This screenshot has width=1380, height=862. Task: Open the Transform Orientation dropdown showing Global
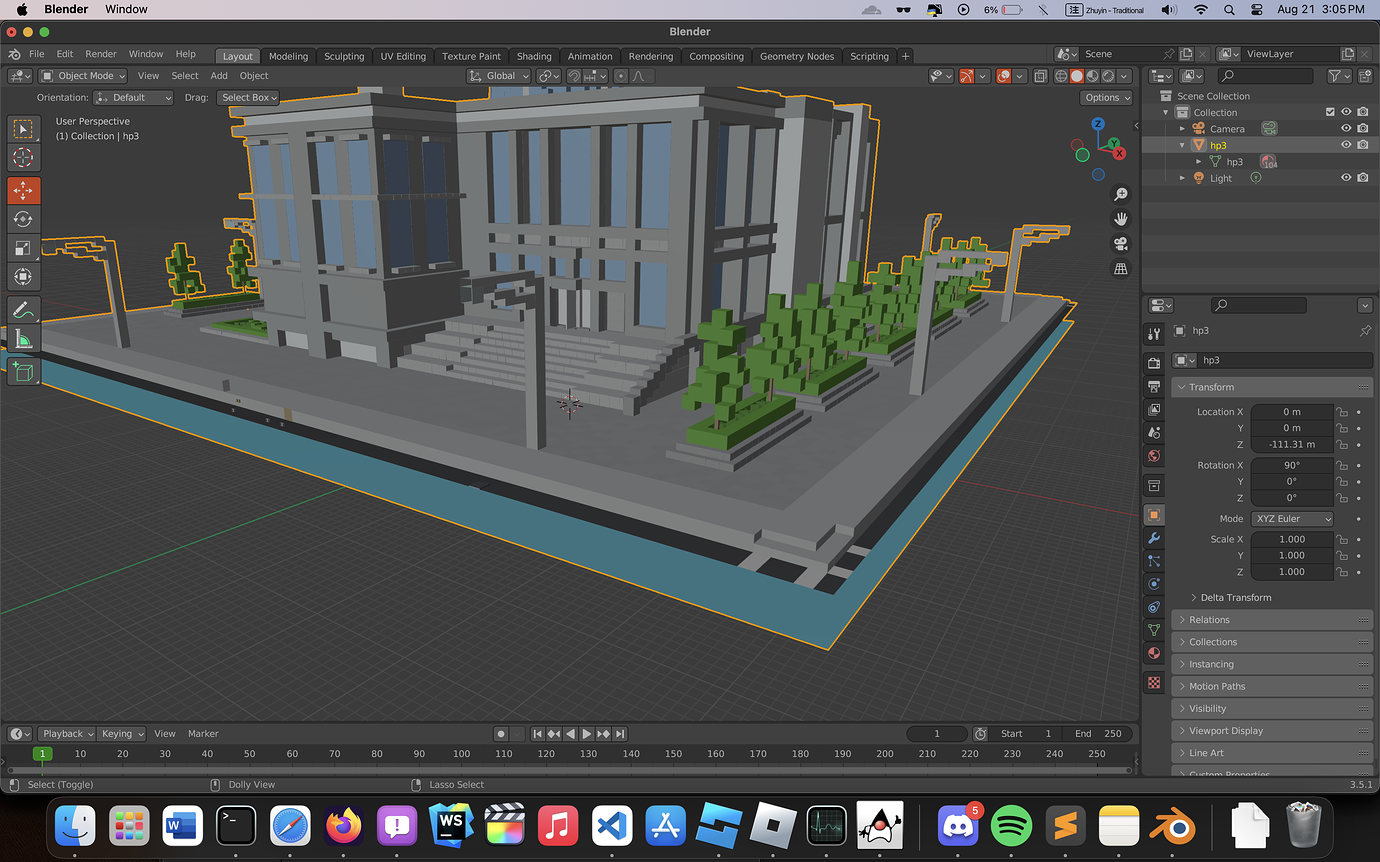point(497,75)
